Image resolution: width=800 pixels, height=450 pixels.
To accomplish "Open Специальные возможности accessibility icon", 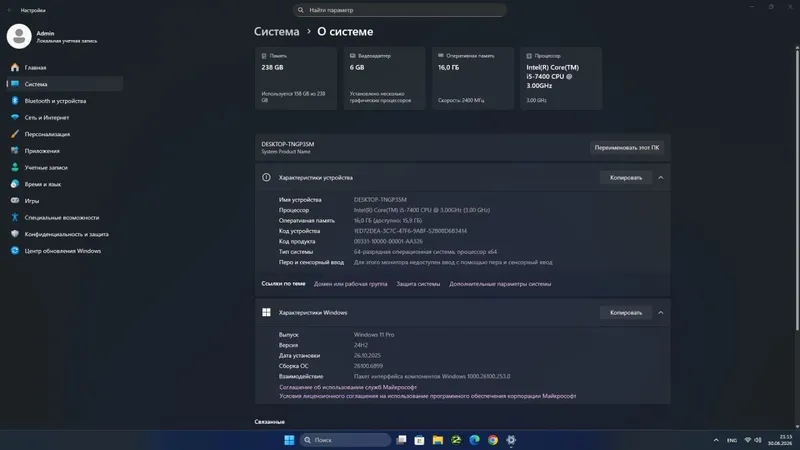I will 15,217.
